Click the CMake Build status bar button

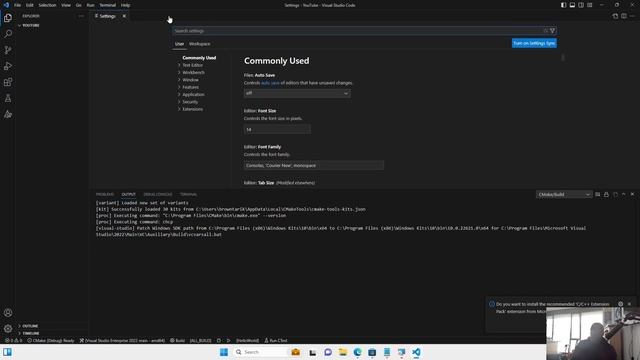tap(178, 340)
